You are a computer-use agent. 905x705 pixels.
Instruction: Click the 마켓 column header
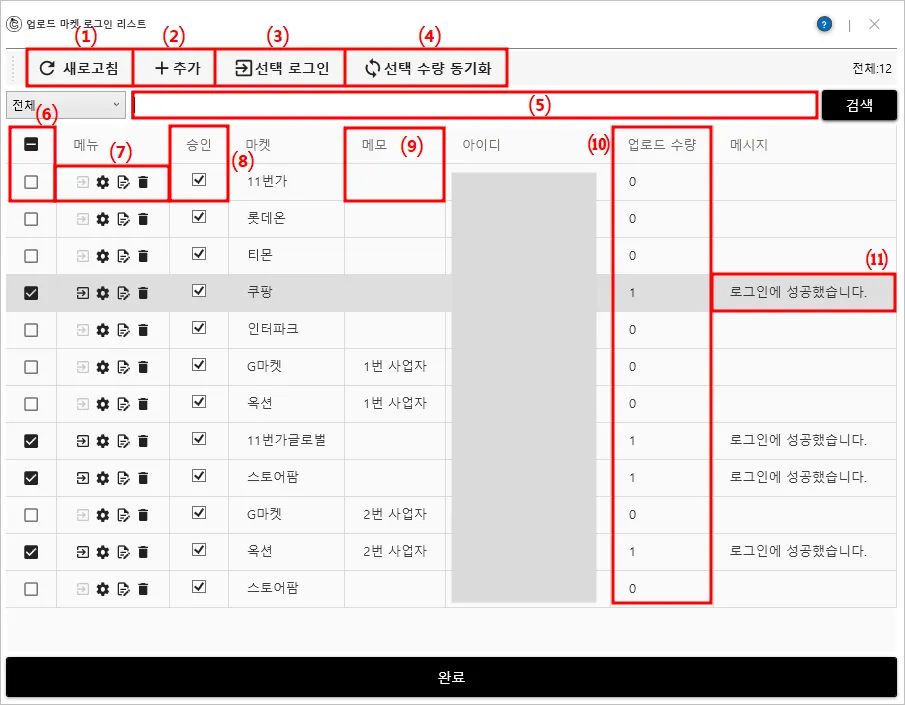click(258, 145)
